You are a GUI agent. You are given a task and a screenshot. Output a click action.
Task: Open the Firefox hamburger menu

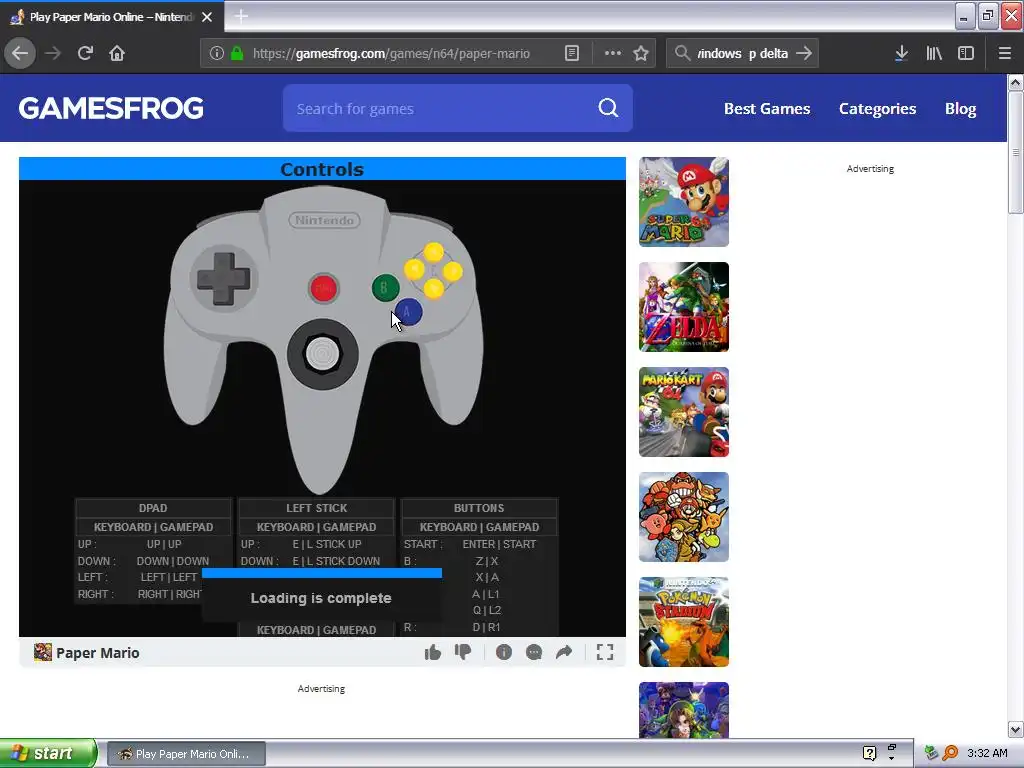point(1004,53)
